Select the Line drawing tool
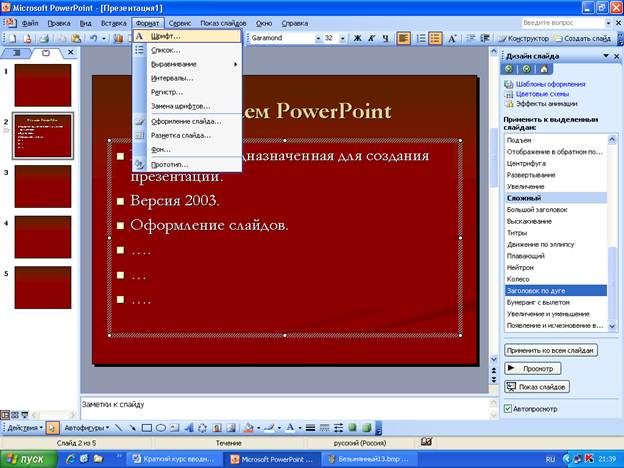Viewport: 624px width, 468px height. pos(118,428)
